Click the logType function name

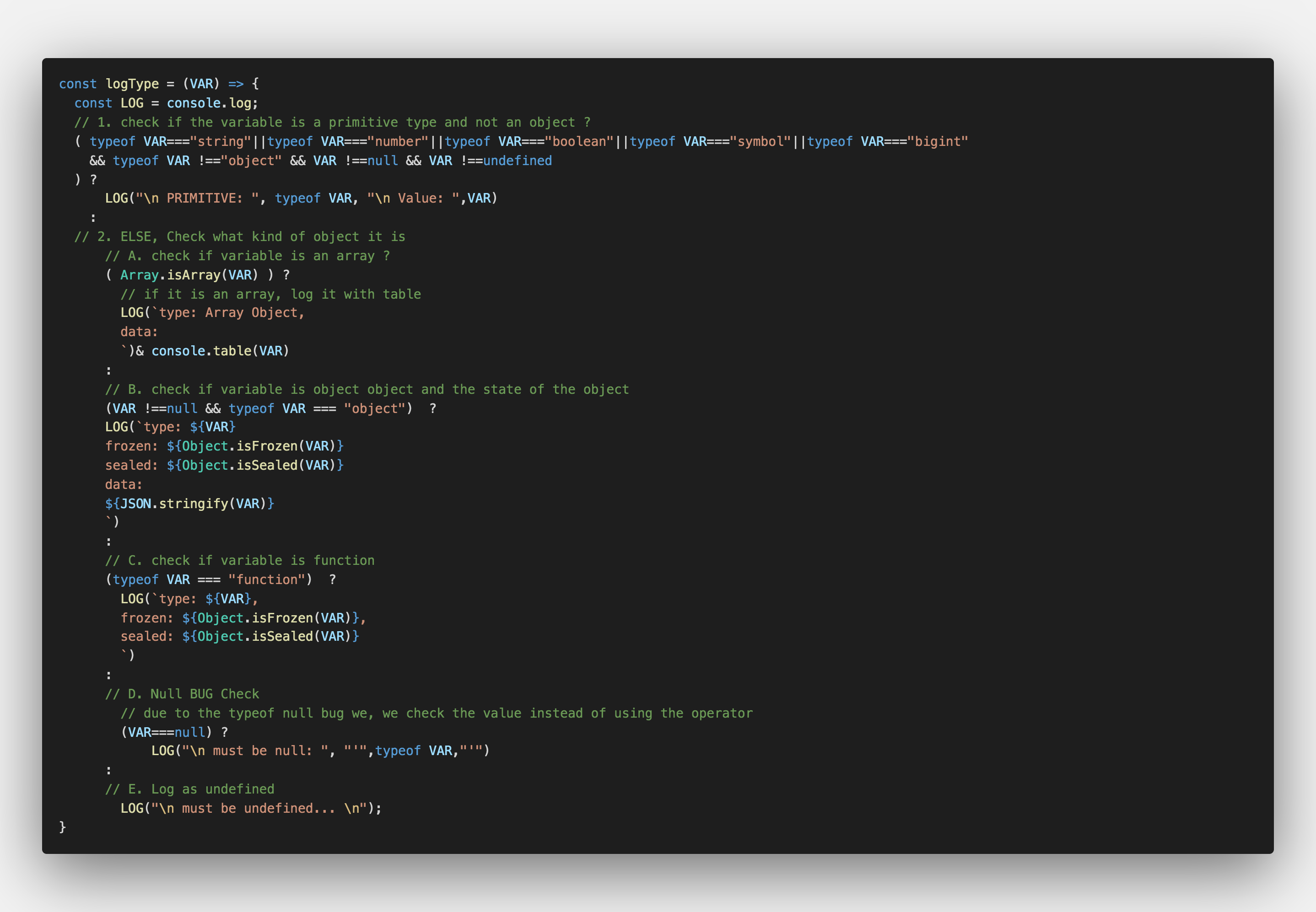point(132,84)
